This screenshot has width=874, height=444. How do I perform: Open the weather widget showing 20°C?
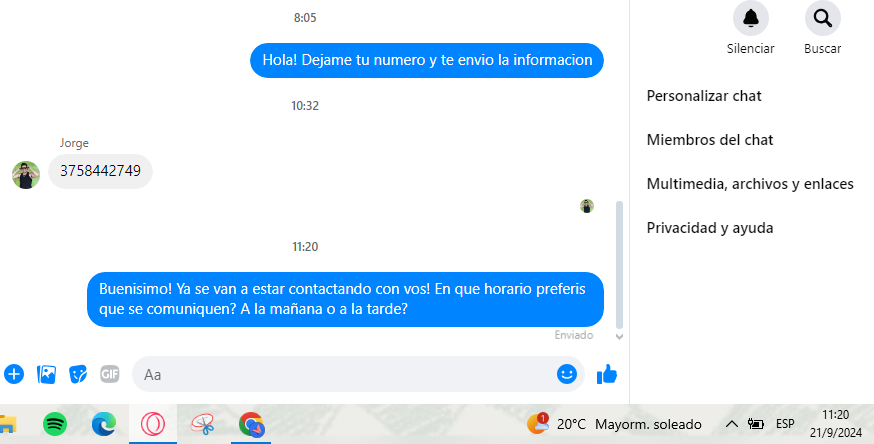click(x=614, y=425)
